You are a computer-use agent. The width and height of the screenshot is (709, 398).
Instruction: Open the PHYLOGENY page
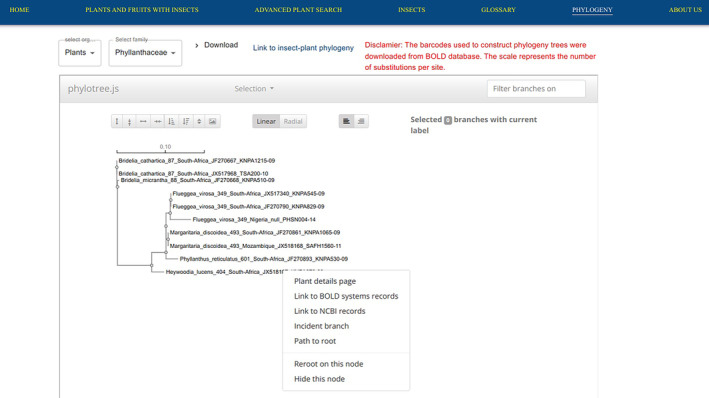(x=592, y=10)
